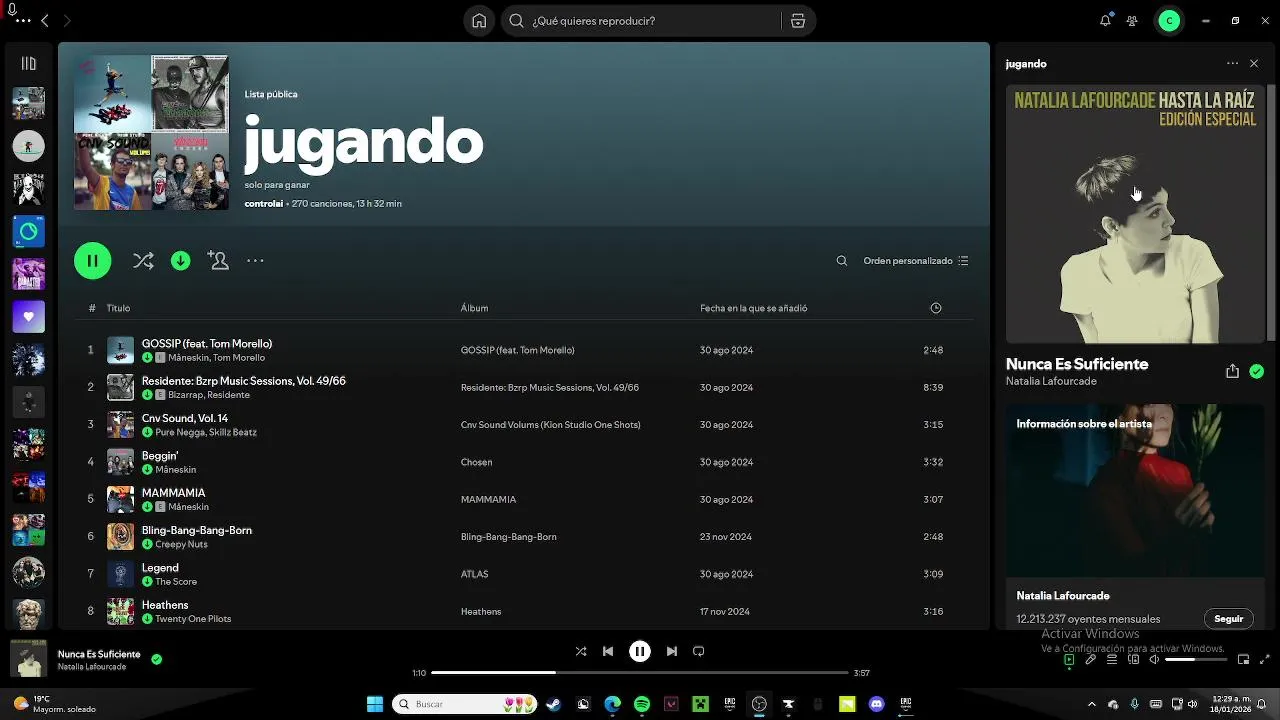Image resolution: width=1280 pixels, height=720 pixels.
Task: Share Nunca Es Suficiente from side panel
Action: tap(1232, 371)
